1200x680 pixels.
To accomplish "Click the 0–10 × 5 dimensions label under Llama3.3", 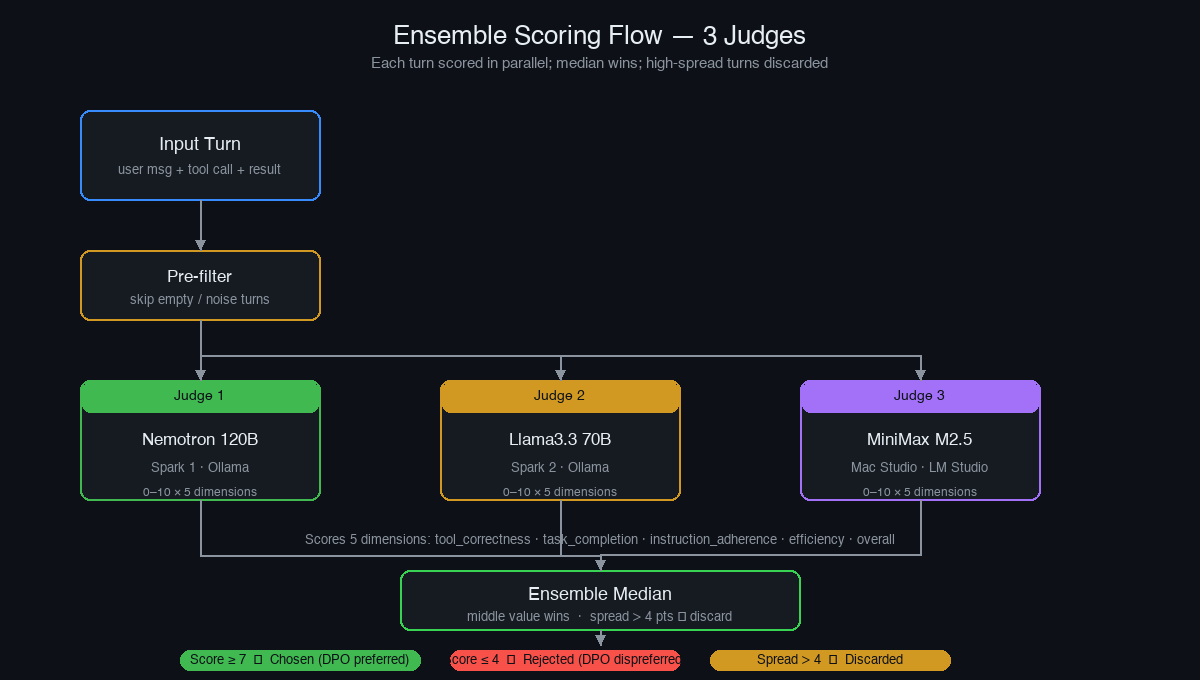I will 560,491.
